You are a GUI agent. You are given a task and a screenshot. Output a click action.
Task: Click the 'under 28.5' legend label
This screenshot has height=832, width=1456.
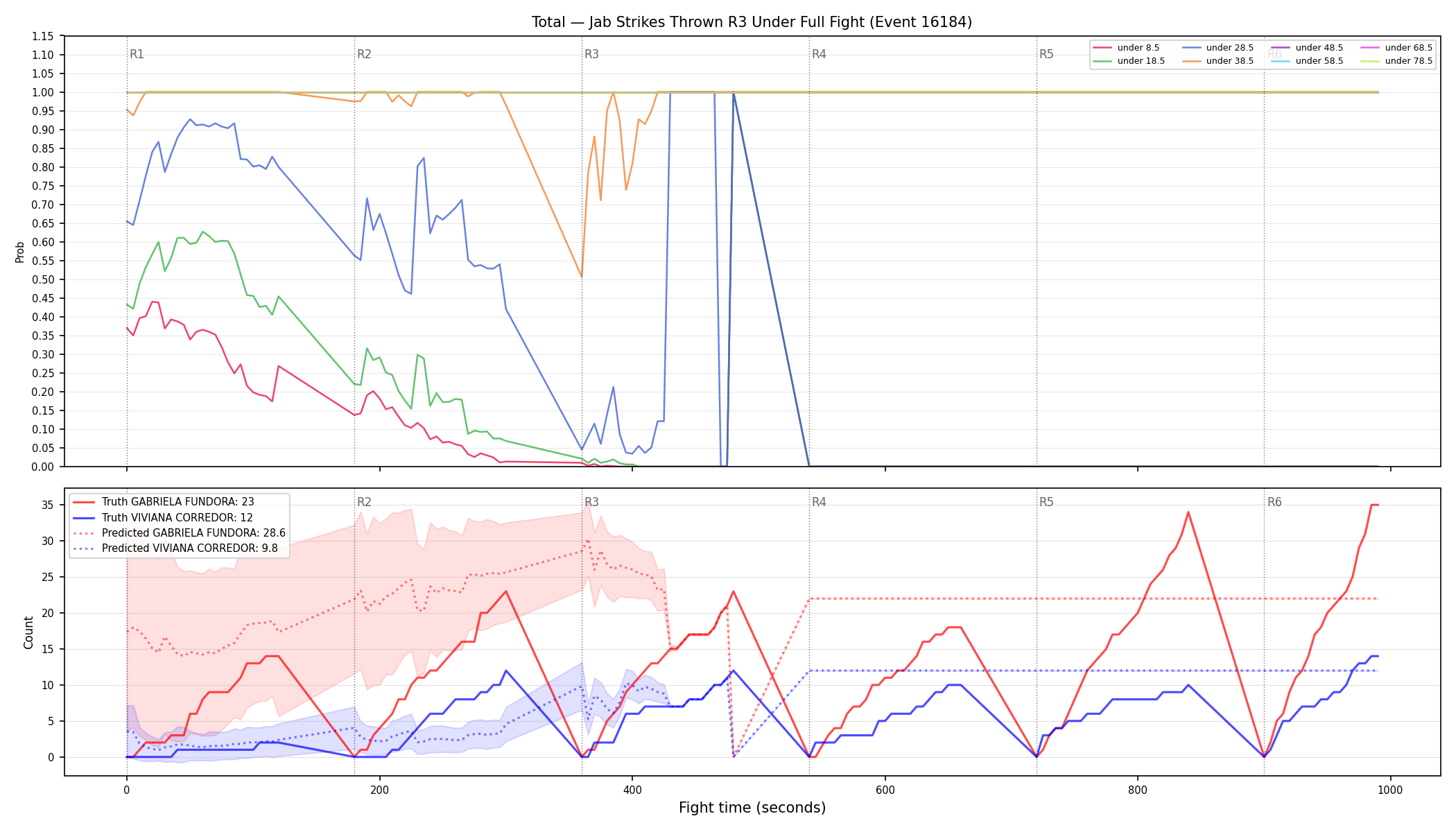1230,48
